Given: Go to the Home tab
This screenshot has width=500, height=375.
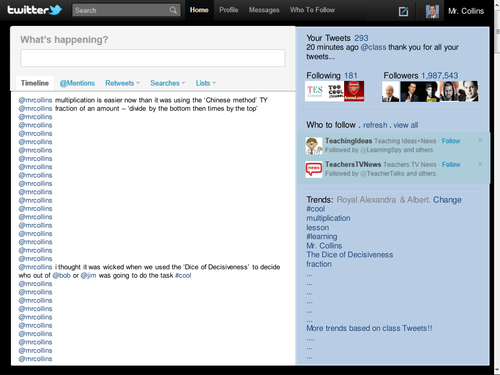Looking at the screenshot, I should [199, 10].
